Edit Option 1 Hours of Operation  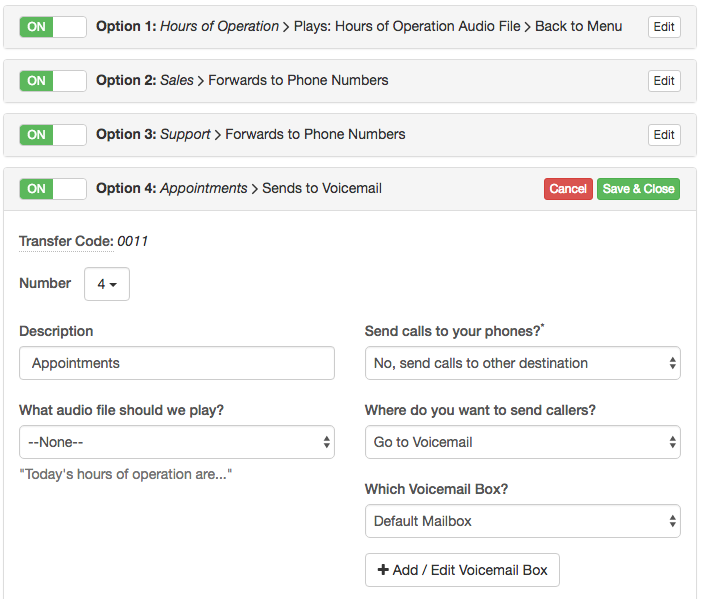pyautogui.click(x=664, y=27)
